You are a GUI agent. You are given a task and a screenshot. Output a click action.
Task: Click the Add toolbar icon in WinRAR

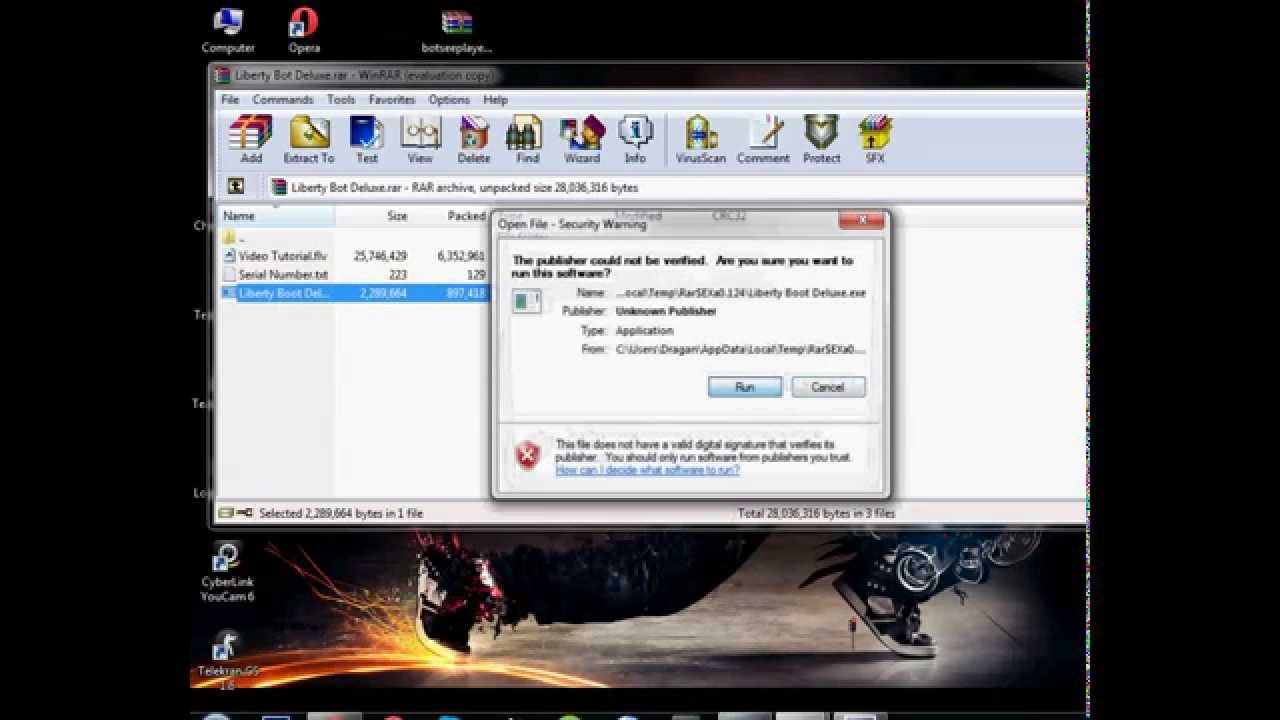click(250, 139)
